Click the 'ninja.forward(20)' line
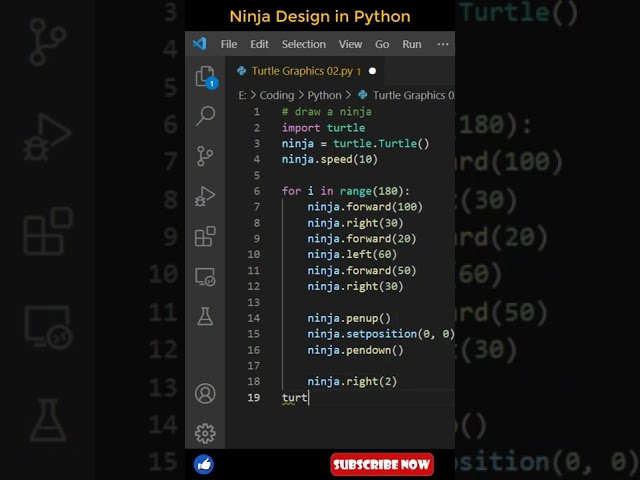Image resolution: width=640 pixels, height=480 pixels. pos(362,239)
